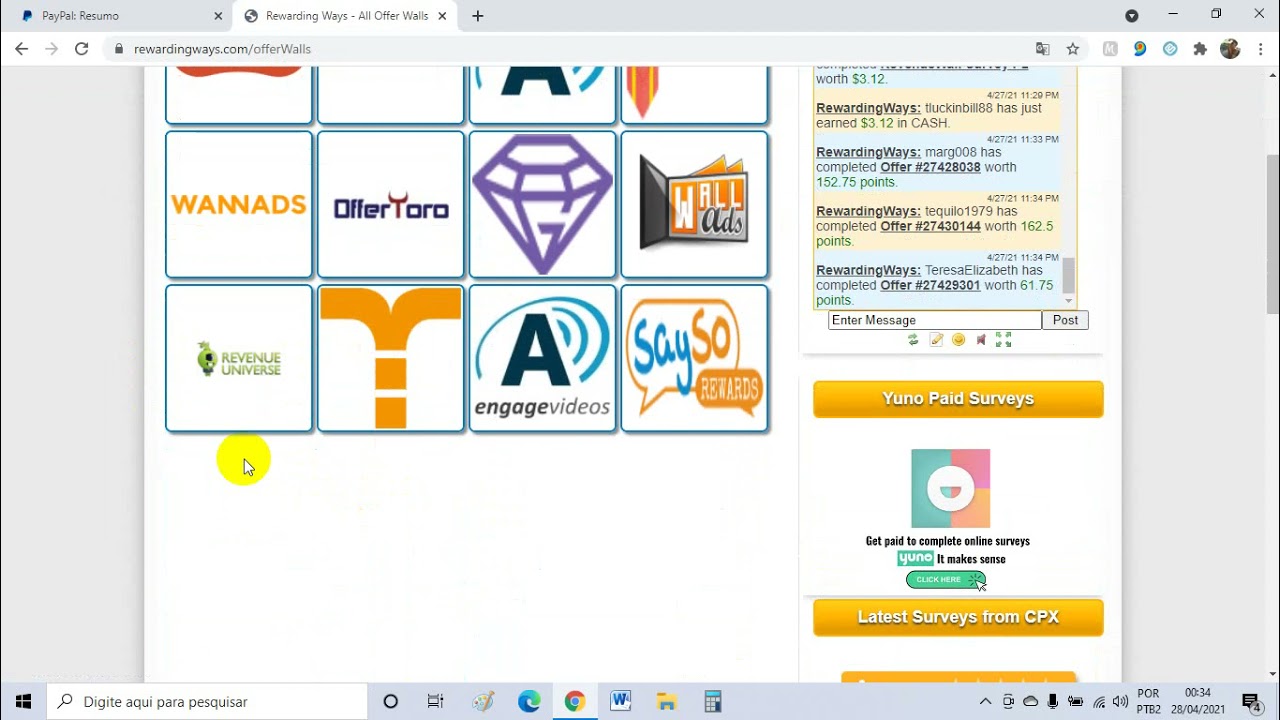Open the Chrome profile avatar
Screen dimensions: 1280x720
point(1230,49)
